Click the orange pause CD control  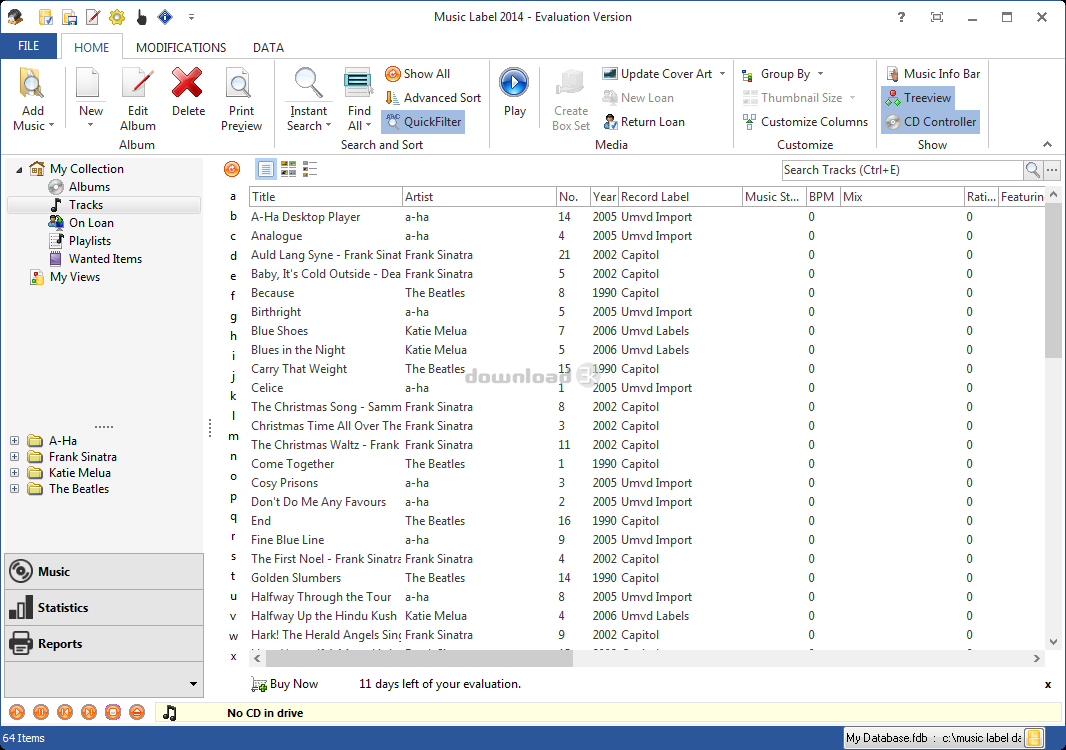(41, 712)
